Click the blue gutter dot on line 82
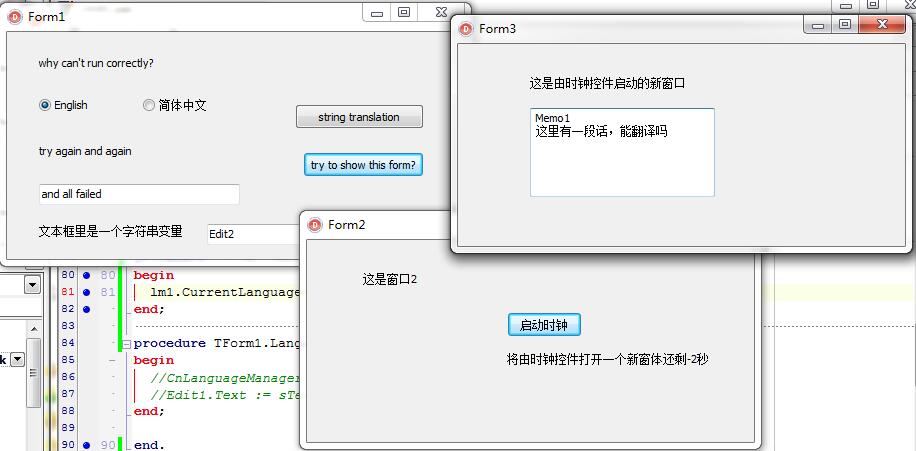 click(86, 309)
